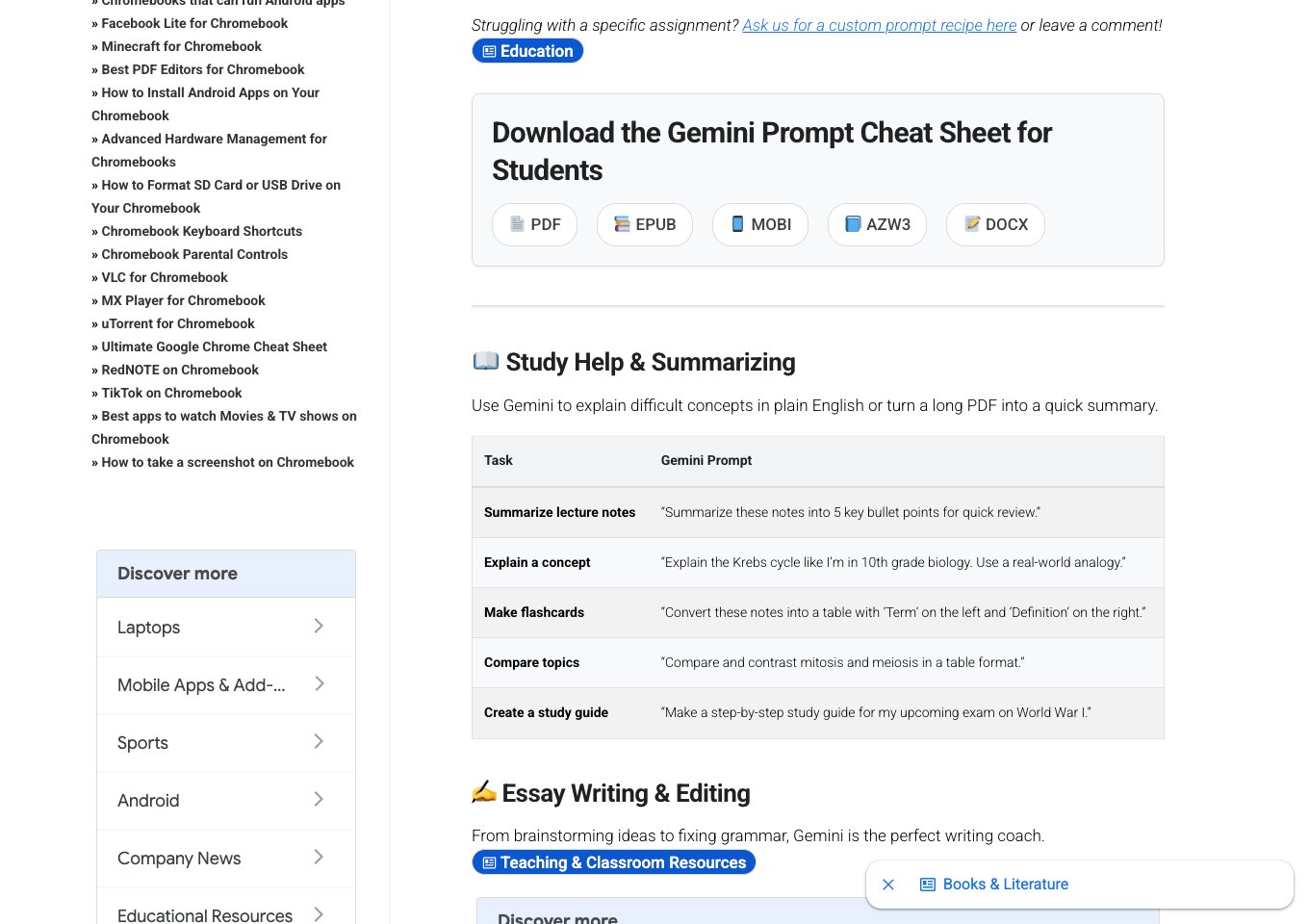Open How to Install Android Apps link
Viewport: 1309px width, 924px height.
point(205,104)
